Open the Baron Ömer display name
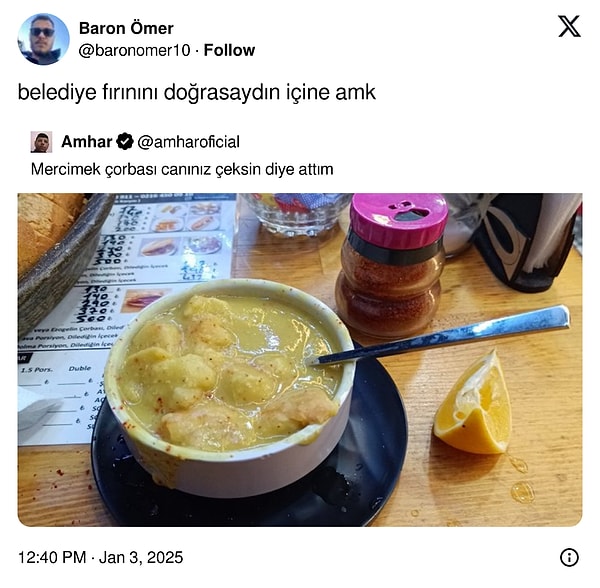Image resolution: width=600 pixels, height=588 pixels. (126, 28)
